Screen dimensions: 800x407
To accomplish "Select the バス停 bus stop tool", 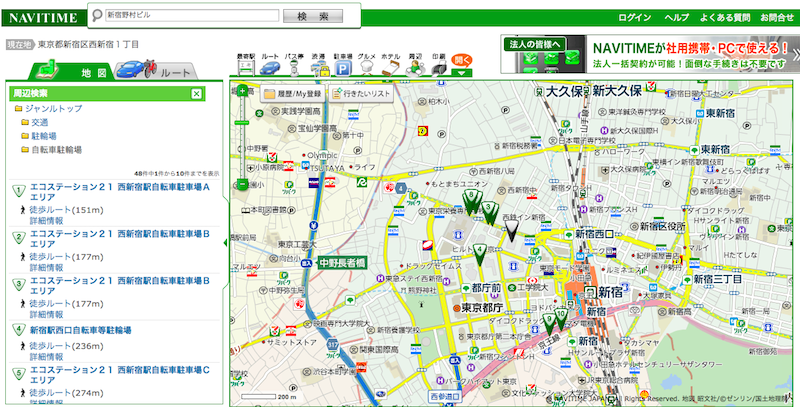I will point(294,65).
